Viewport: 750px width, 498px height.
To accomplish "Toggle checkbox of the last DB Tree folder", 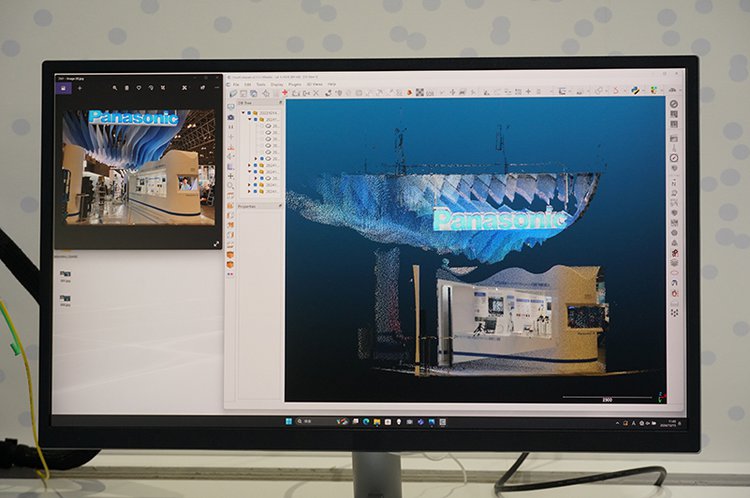I will (x=255, y=191).
